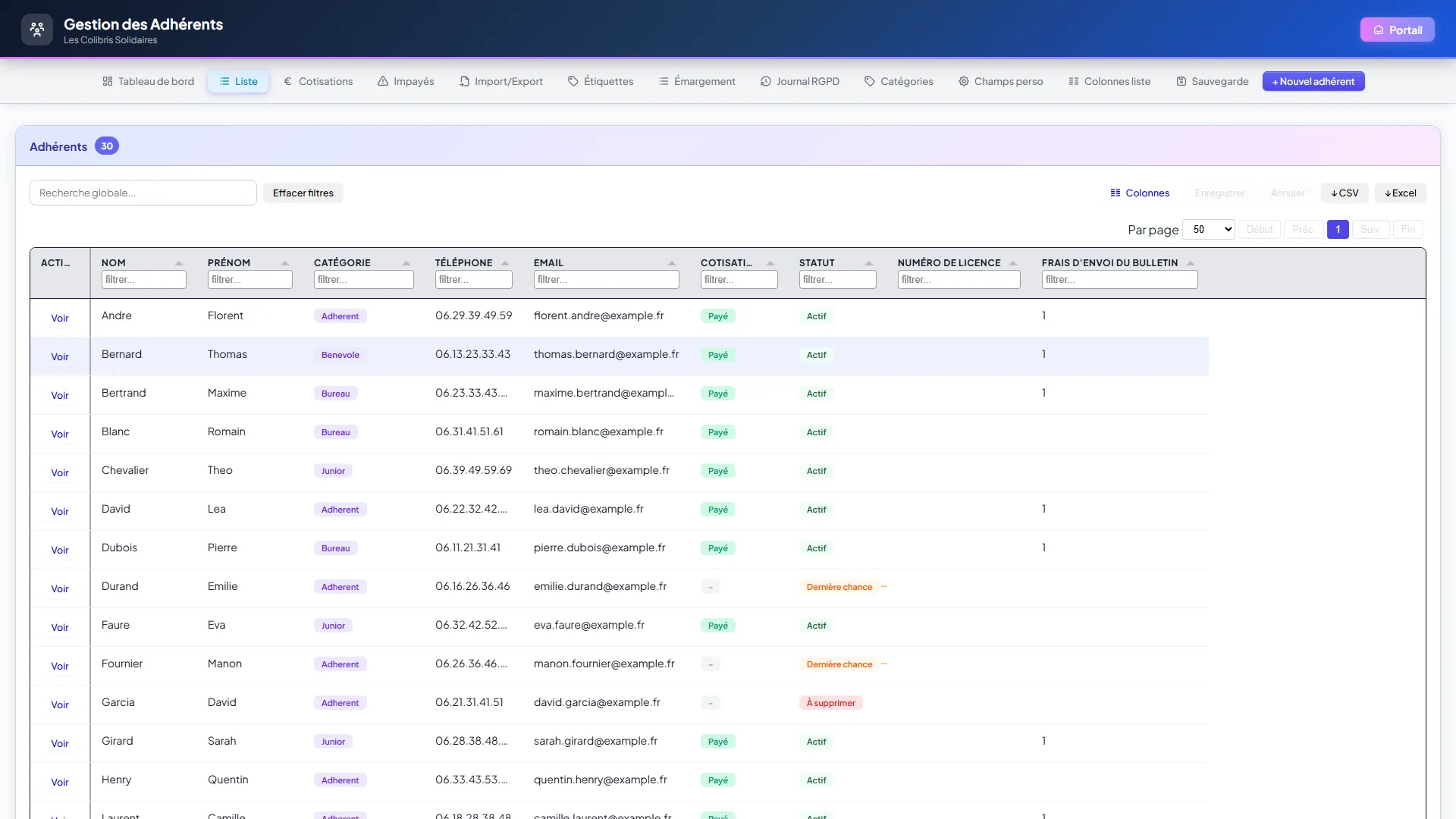Click Bureau tag in Blanc row
This screenshot has height=819, width=1456.
[336, 432]
